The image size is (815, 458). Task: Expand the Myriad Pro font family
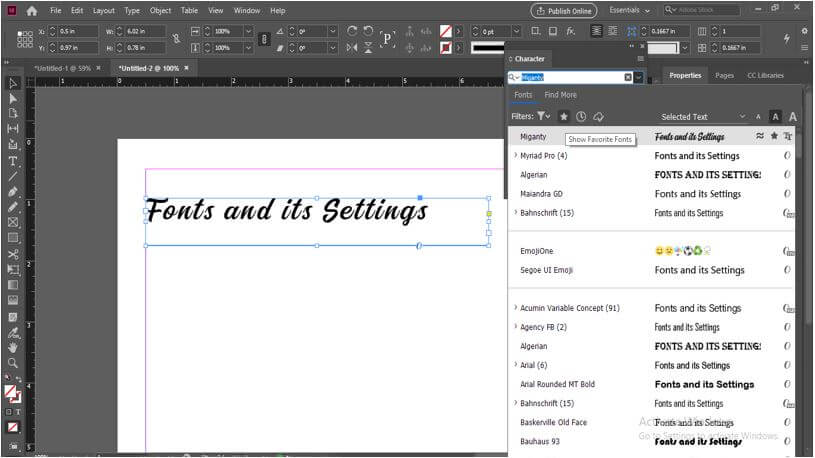[x=515, y=156]
